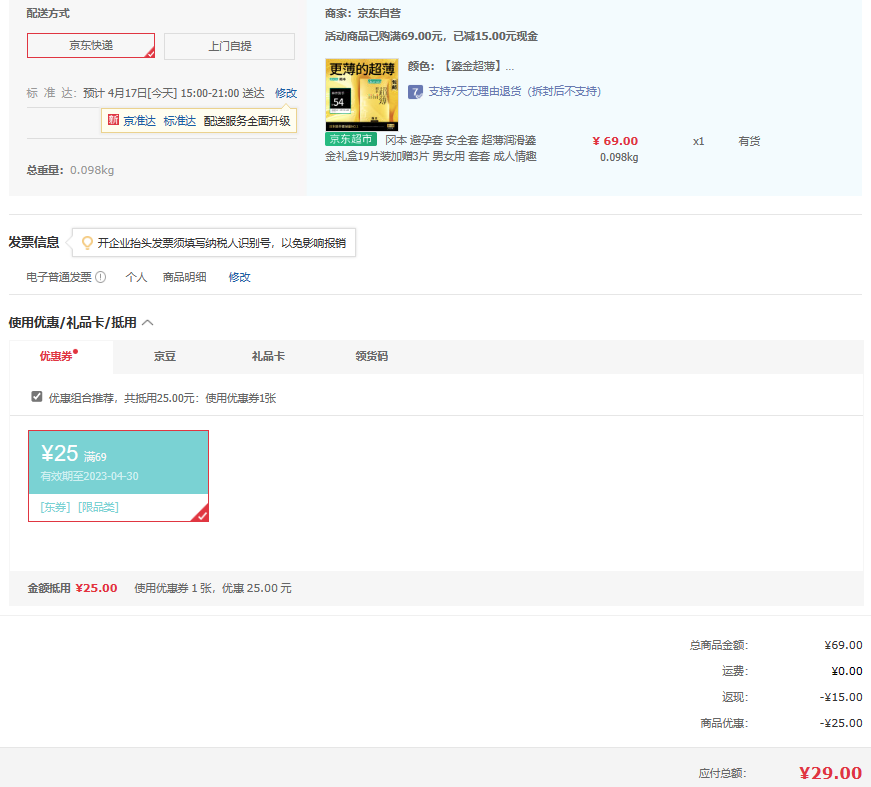Click the 总商品金额 ¥69.00 value
The height and width of the screenshot is (787, 871).
pos(843,645)
